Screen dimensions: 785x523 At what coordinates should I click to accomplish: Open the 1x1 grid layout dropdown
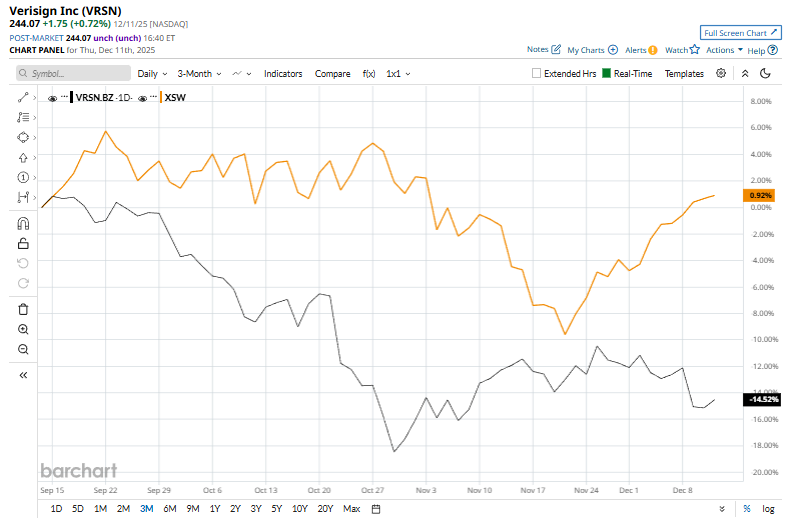click(x=399, y=74)
